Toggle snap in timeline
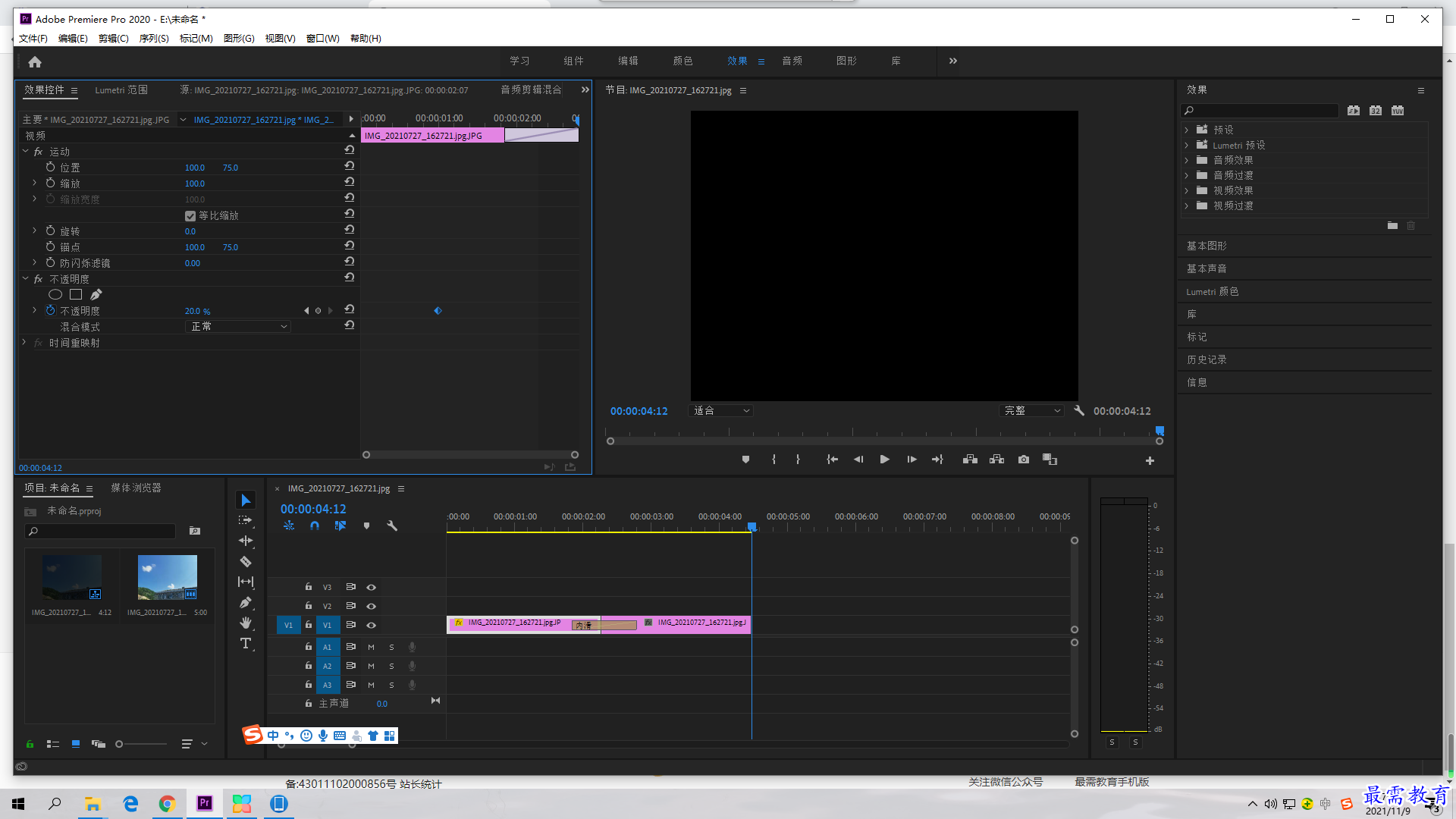 point(314,526)
